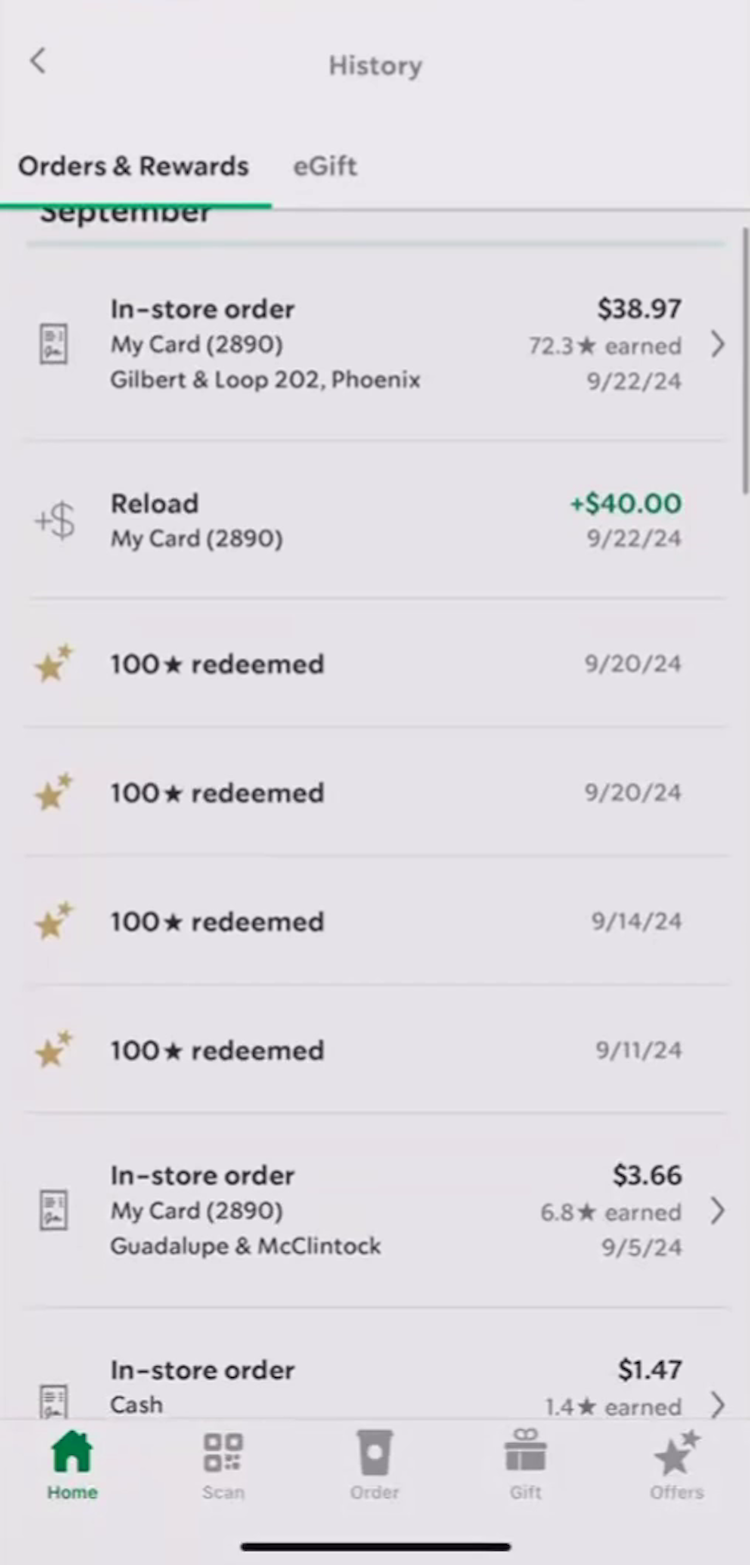Open the Offers star icon
The height and width of the screenshot is (1565, 750).
[677, 1453]
